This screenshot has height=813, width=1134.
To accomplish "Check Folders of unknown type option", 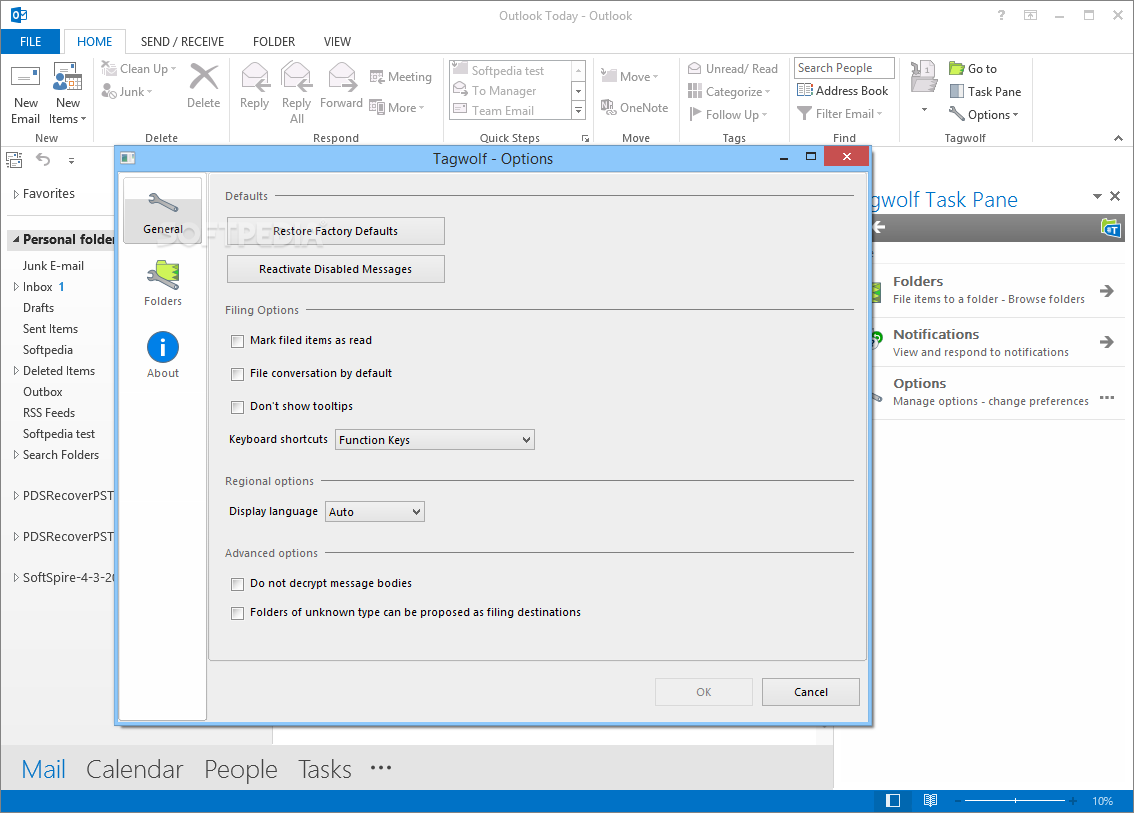I will 237,613.
